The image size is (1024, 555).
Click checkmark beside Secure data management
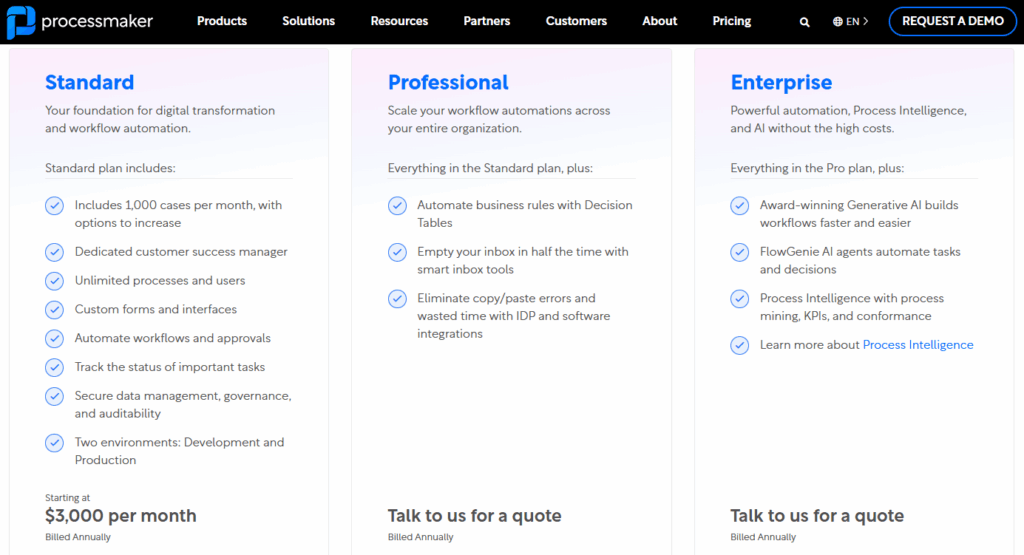pyautogui.click(x=54, y=396)
